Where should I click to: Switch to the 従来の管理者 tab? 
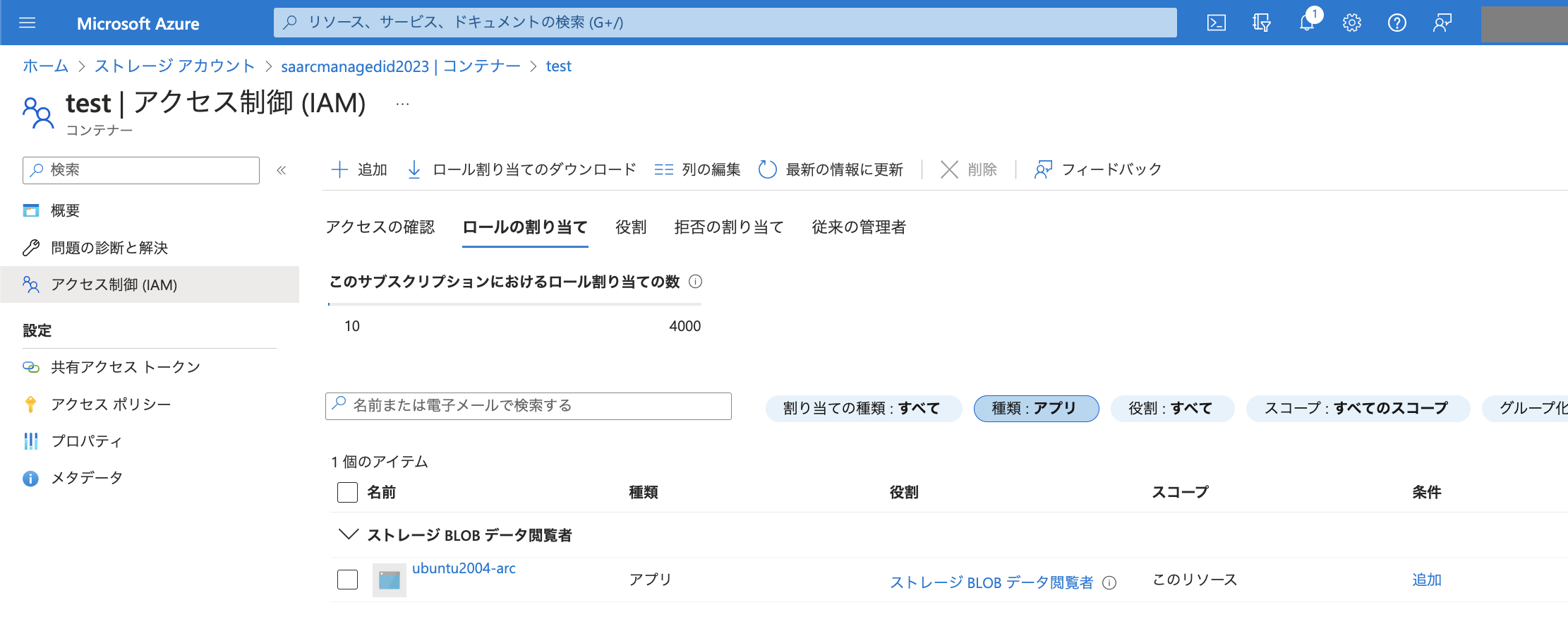[x=859, y=227]
